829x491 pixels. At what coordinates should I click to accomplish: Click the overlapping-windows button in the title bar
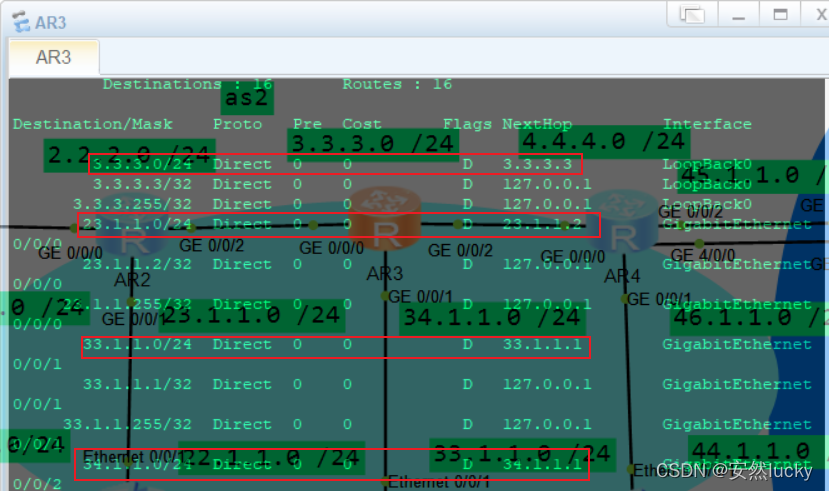click(x=692, y=14)
